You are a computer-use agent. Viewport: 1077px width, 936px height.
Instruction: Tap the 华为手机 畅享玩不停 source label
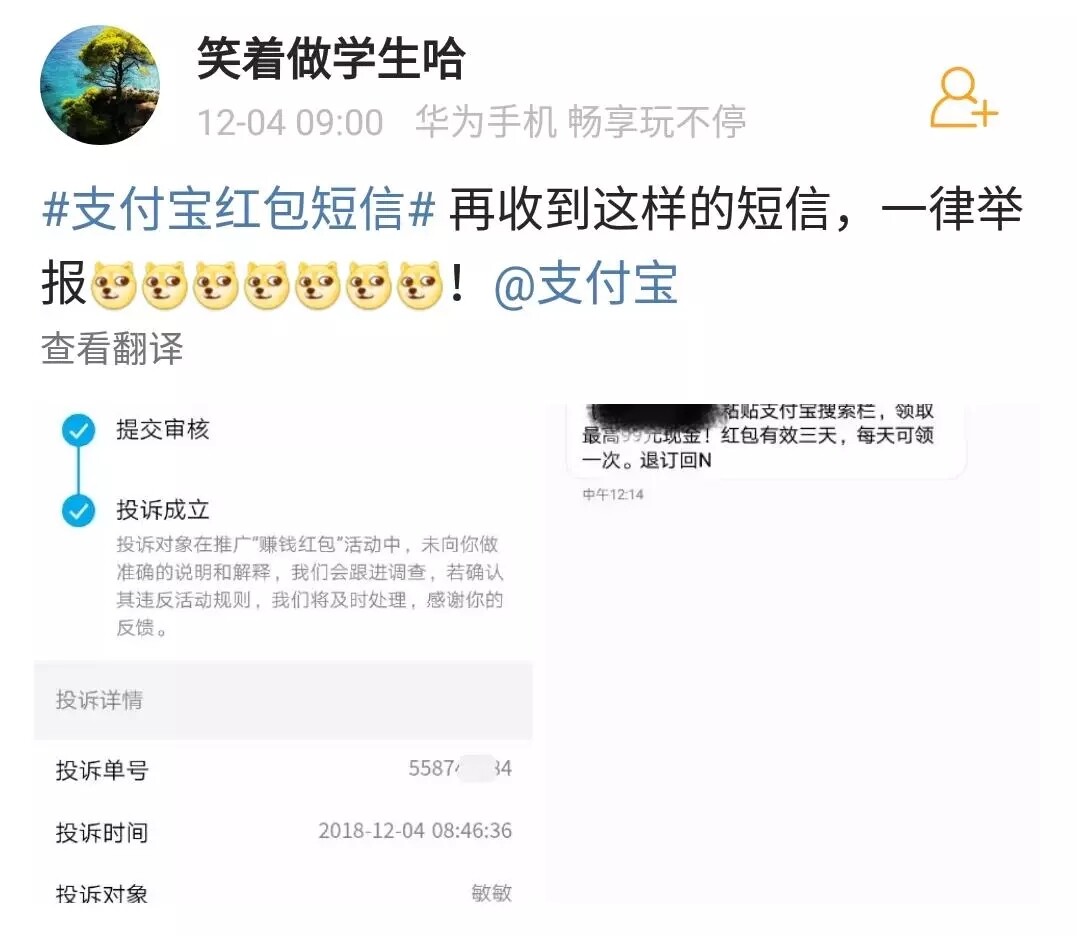click(x=580, y=122)
